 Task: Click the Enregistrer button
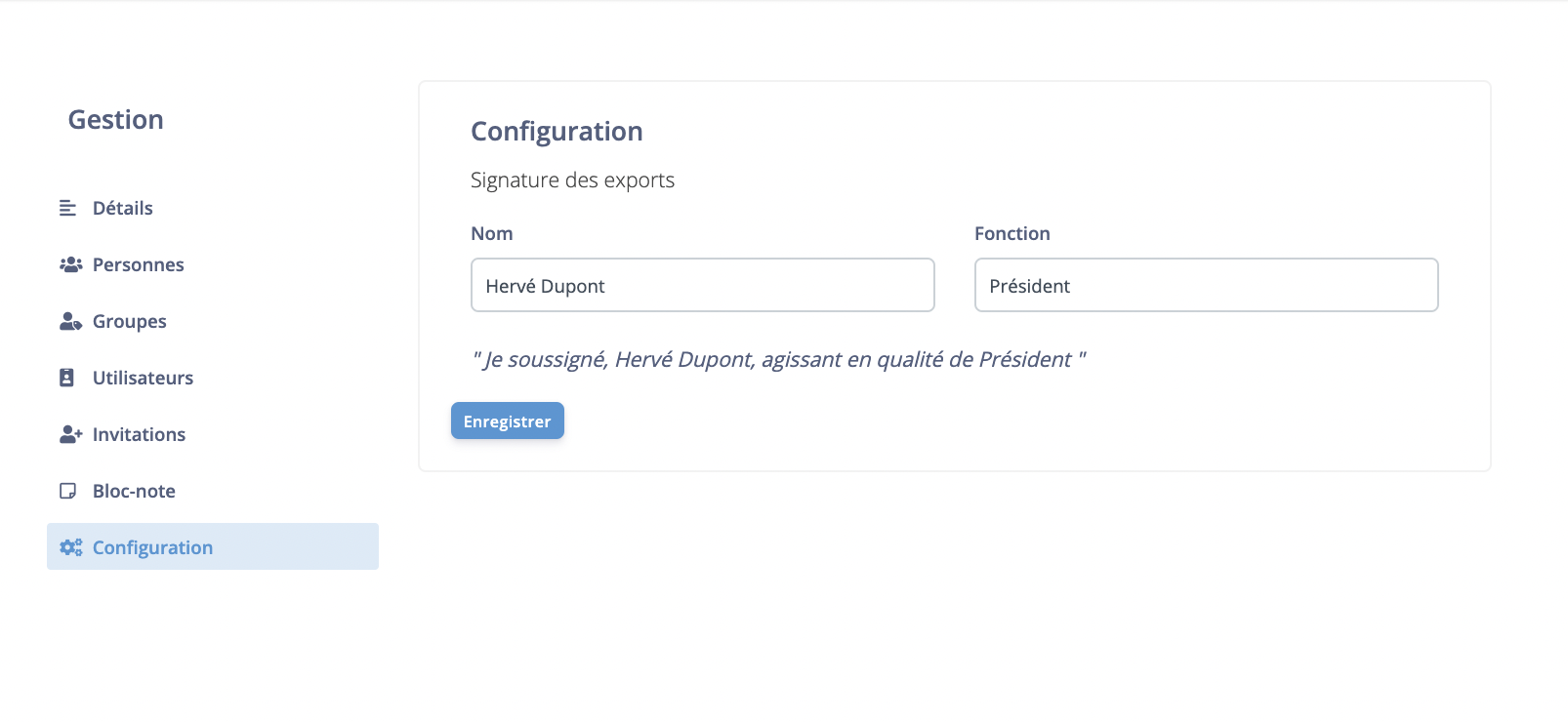point(507,421)
